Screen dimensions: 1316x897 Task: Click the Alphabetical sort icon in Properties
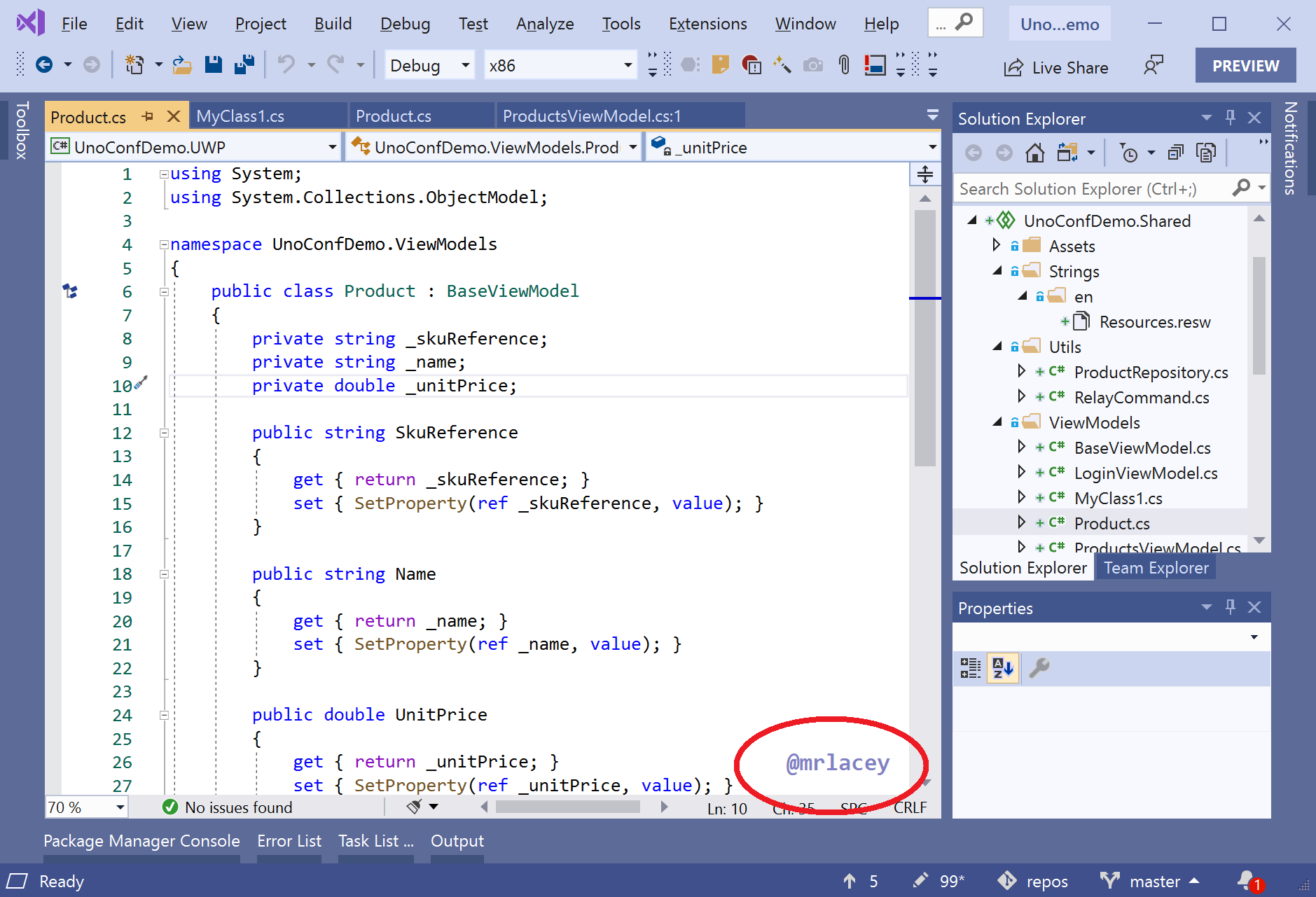click(1003, 668)
